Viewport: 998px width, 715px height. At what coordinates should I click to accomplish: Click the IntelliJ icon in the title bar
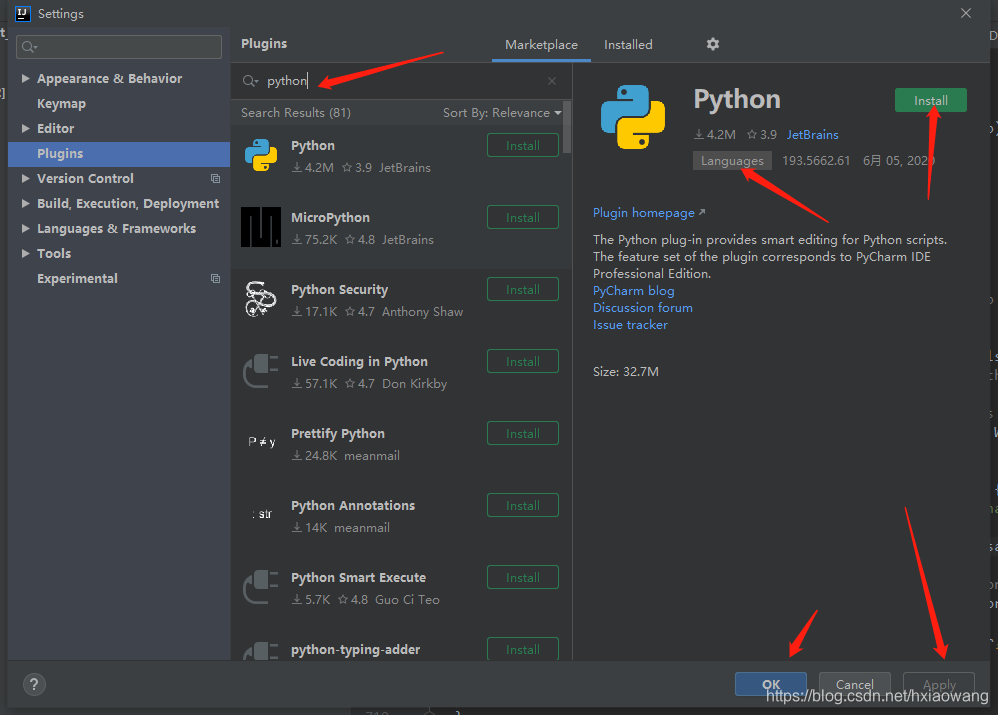click(x=22, y=13)
